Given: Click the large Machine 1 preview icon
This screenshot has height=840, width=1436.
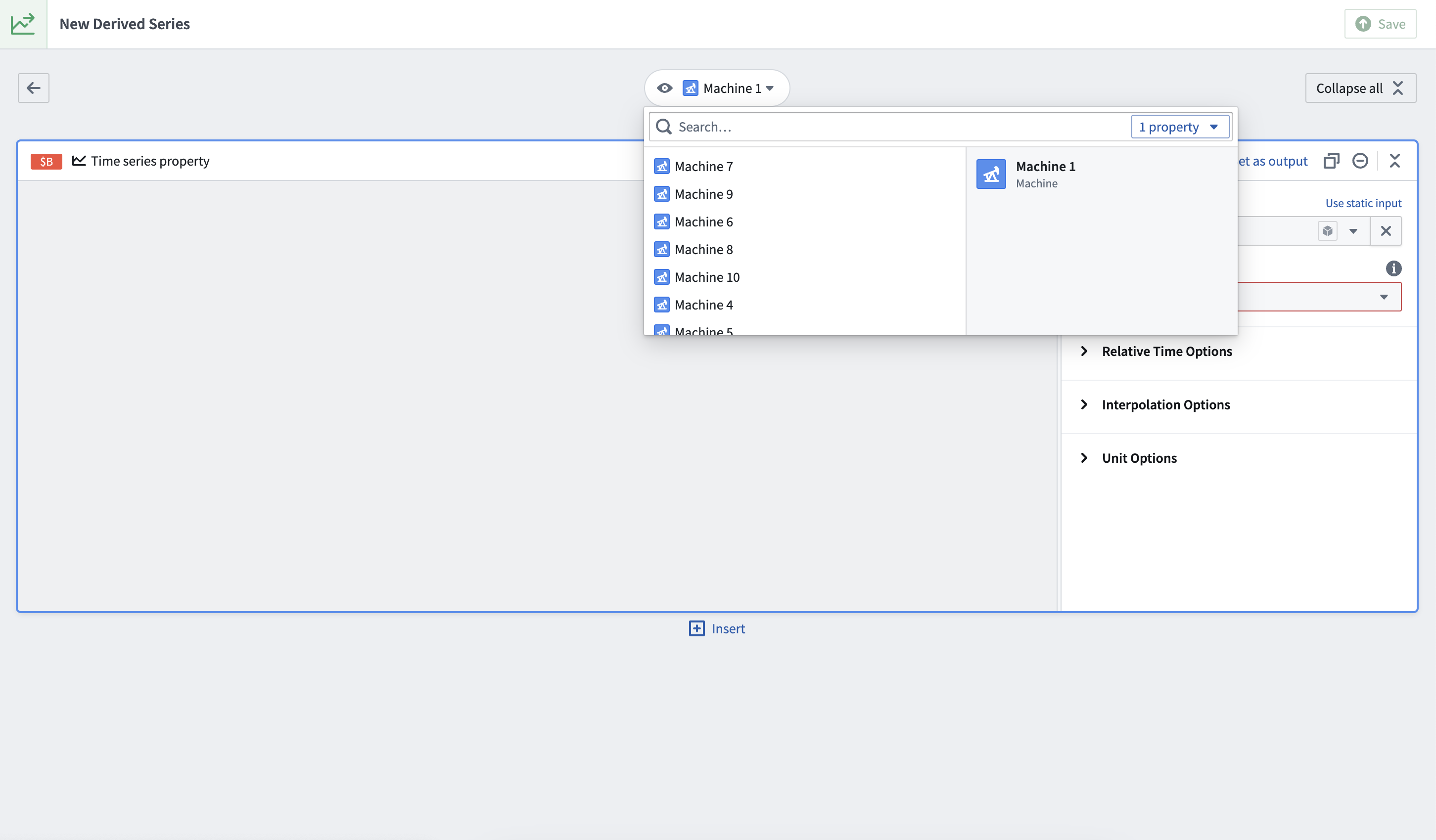Looking at the screenshot, I should (x=991, y=174).
